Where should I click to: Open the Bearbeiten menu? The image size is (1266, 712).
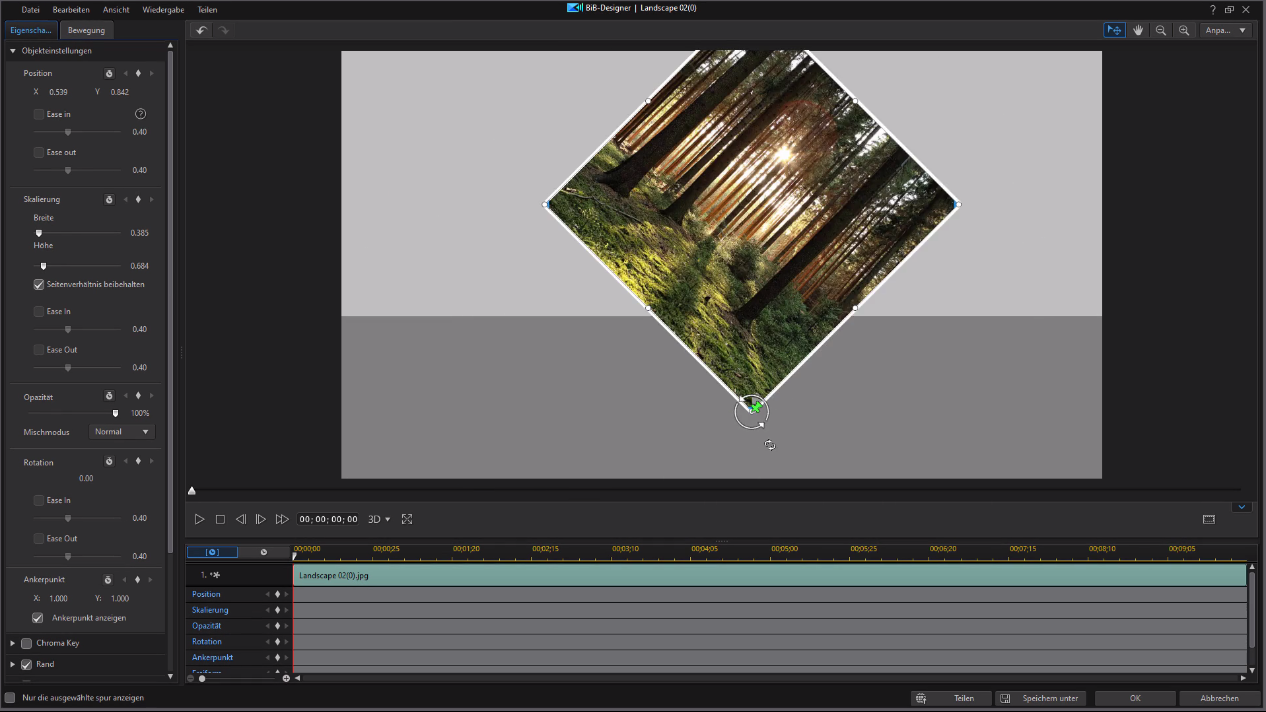(x=71, y=9)
